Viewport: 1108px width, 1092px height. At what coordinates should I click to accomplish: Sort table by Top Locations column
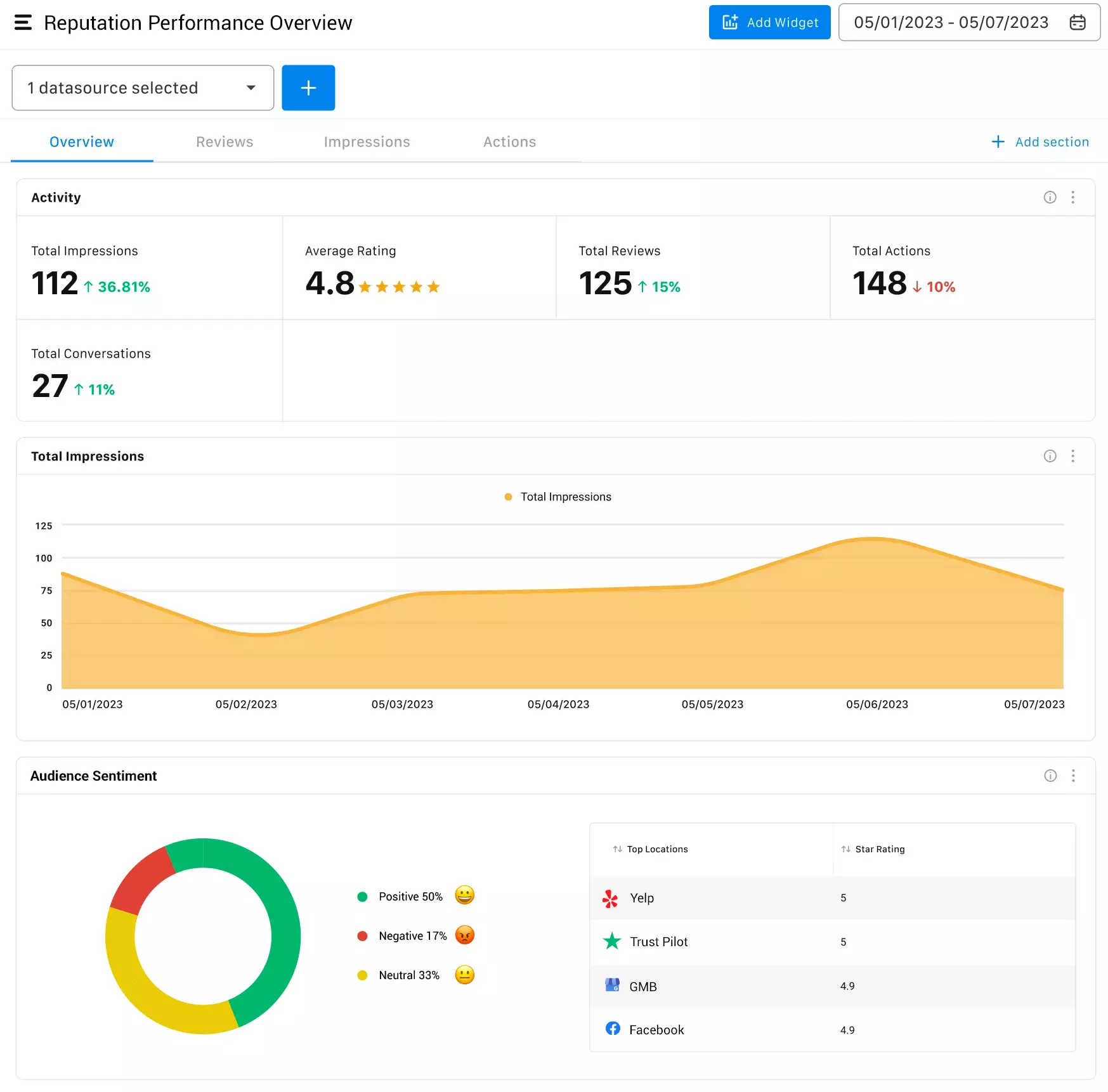coord(651,849)
